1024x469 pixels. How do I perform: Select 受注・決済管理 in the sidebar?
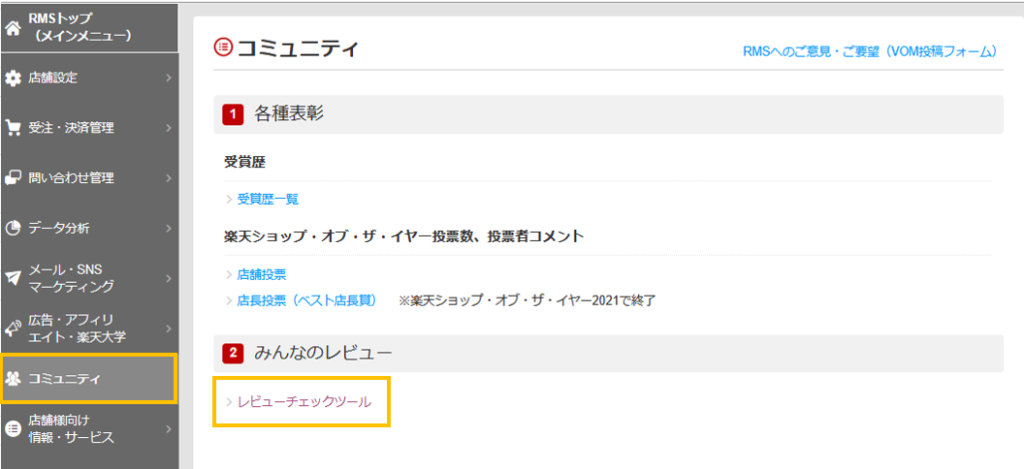pos(89,128)
